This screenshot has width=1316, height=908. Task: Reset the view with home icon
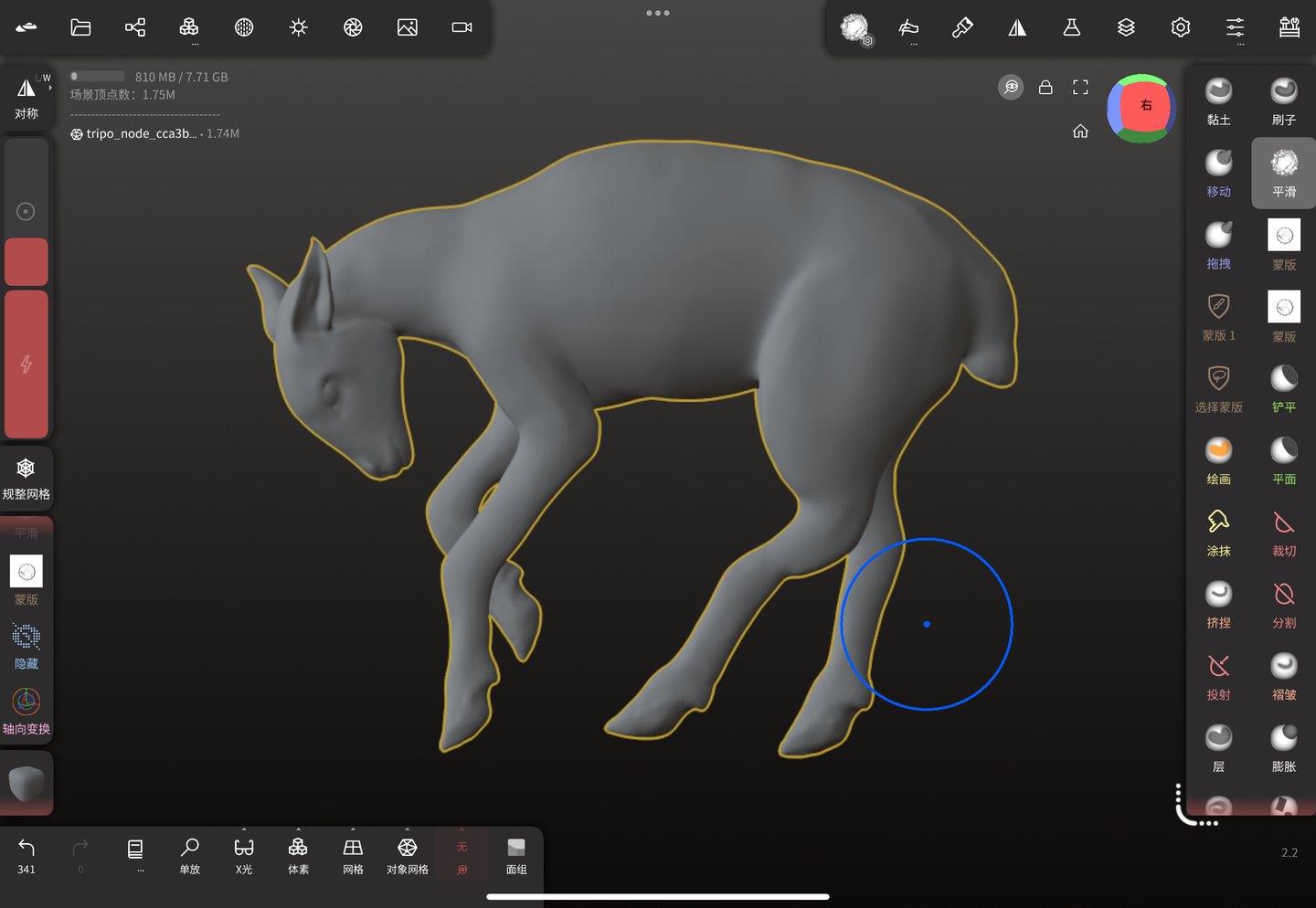(x=1080, y=132)
